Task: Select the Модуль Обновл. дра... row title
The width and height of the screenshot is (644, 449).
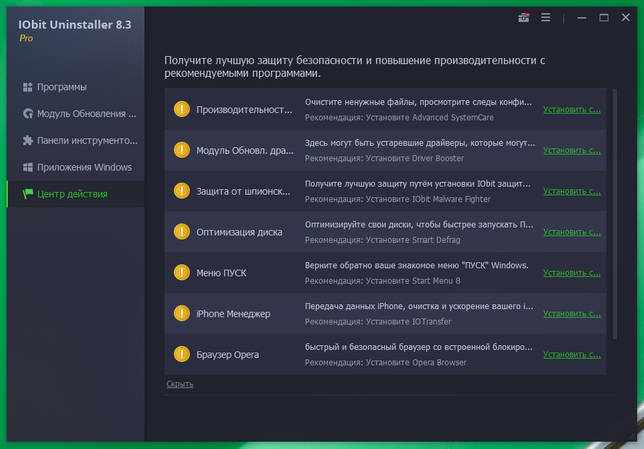Action: (x=245, y=151)
